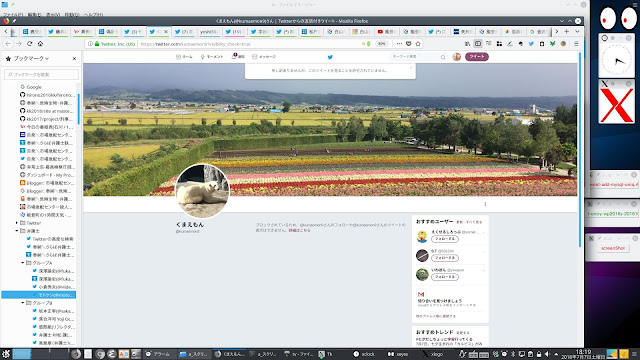
Task: Click the browser Back arrow button
Action: tap(8, 44)
